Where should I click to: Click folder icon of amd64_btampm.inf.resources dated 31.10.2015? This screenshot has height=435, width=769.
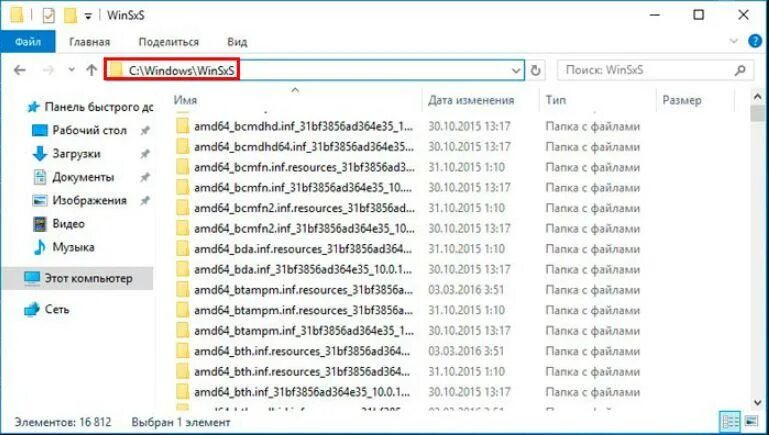point(182,310)
